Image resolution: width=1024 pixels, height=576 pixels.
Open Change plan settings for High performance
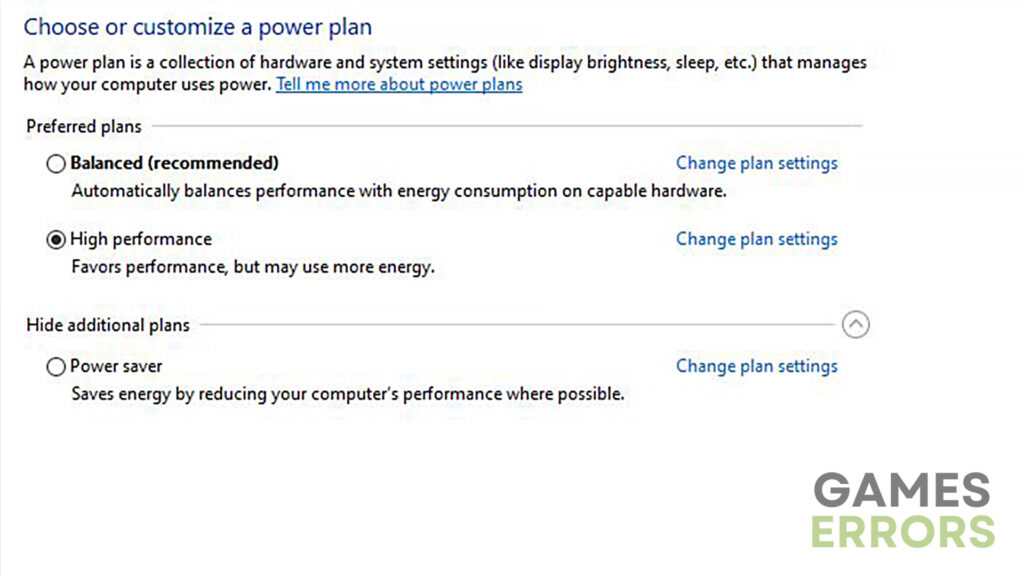pyautogui.click(x=756, y=239)
